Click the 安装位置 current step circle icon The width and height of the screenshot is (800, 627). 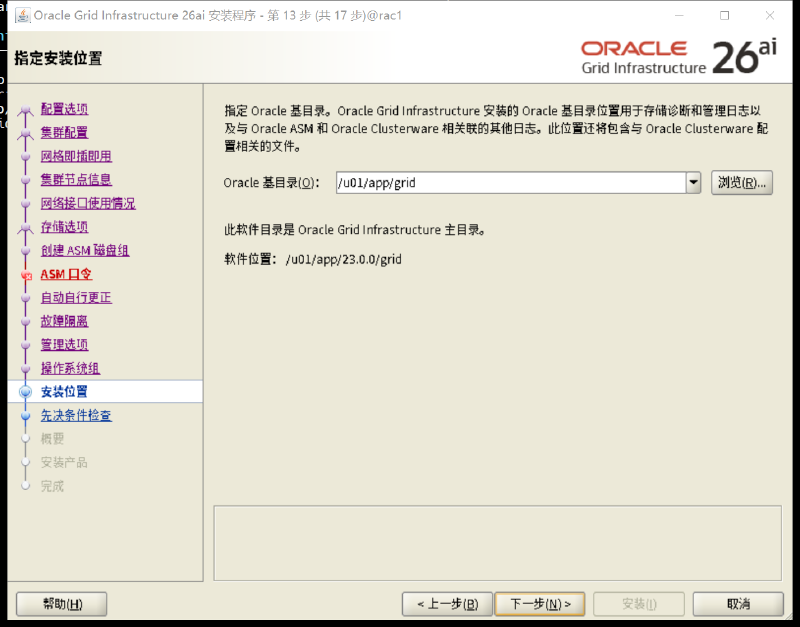(x=26, y=392)
